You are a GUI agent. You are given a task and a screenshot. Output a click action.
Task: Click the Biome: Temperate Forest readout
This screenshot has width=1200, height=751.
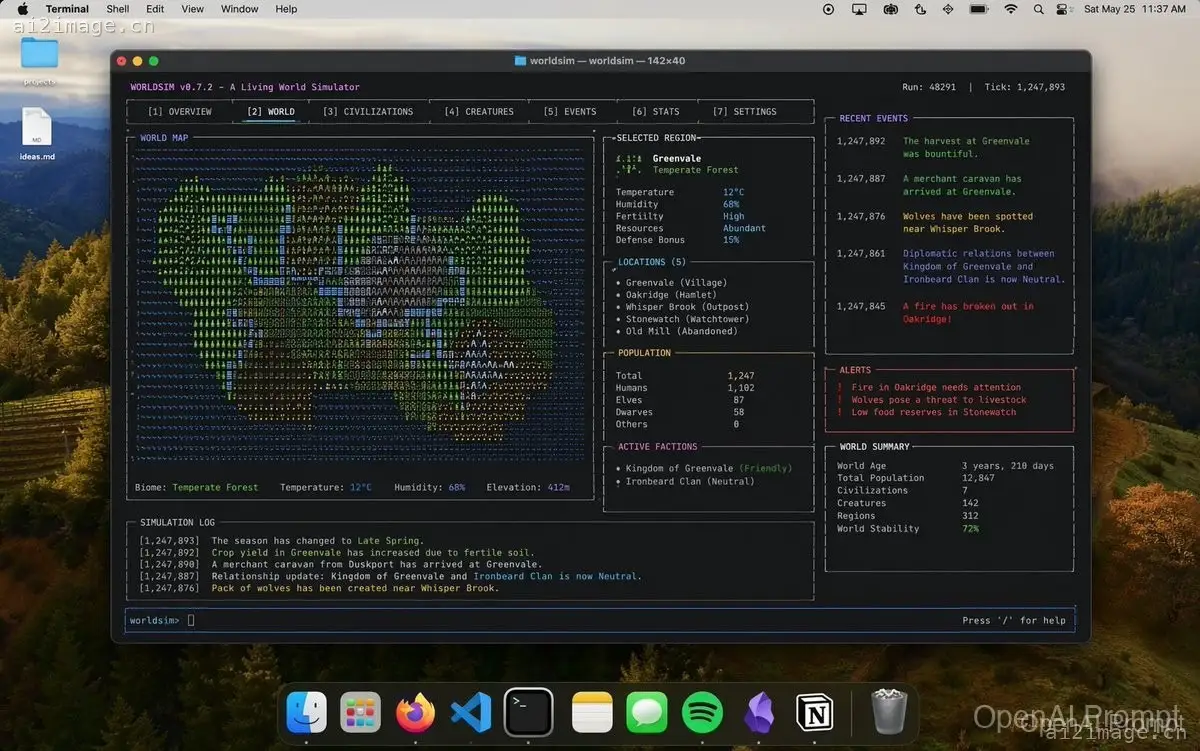(x=196, y=487)
